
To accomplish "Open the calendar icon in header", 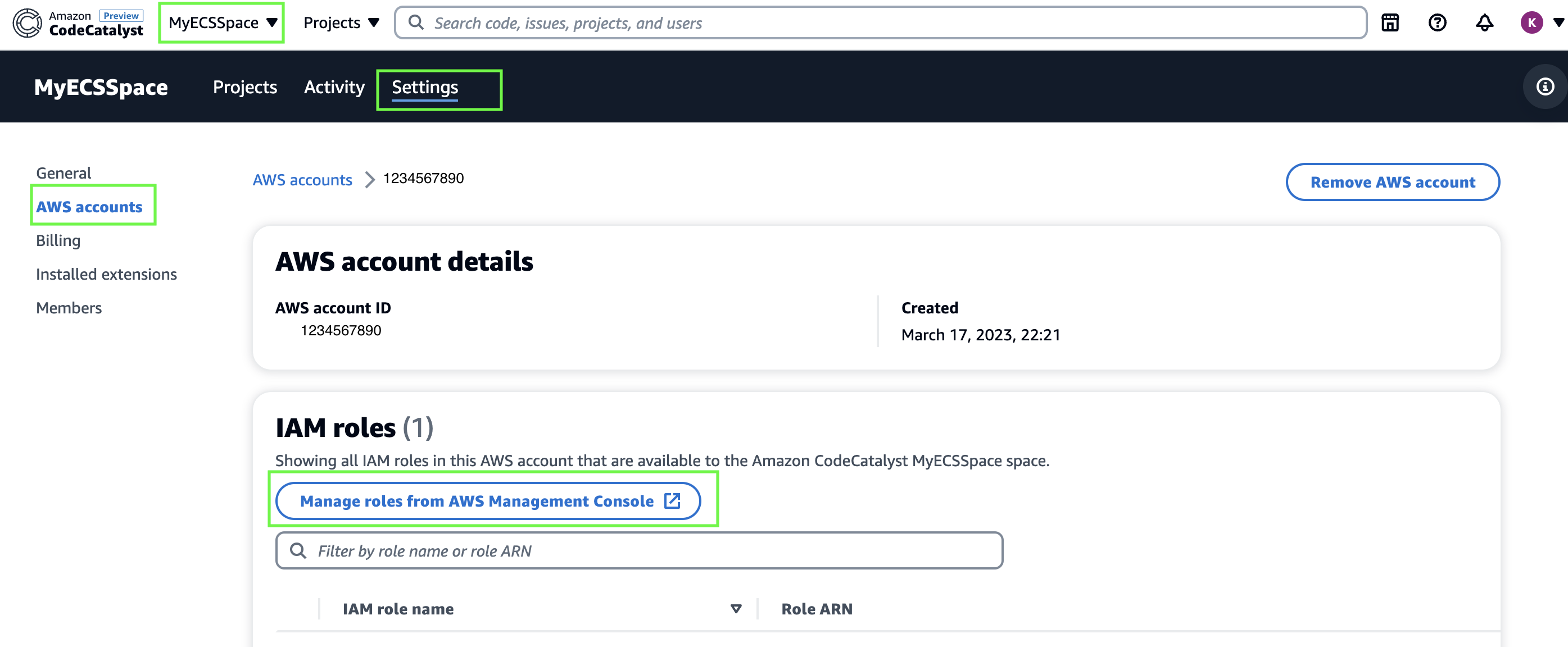I will pos(1390,23).
